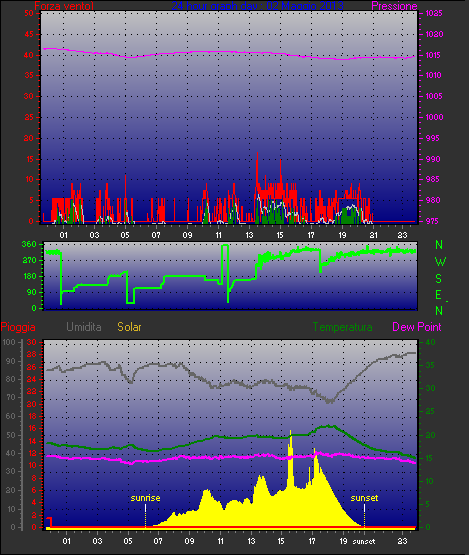
Task: Click the 360 wind direction axis label
Action: point(29,244)
